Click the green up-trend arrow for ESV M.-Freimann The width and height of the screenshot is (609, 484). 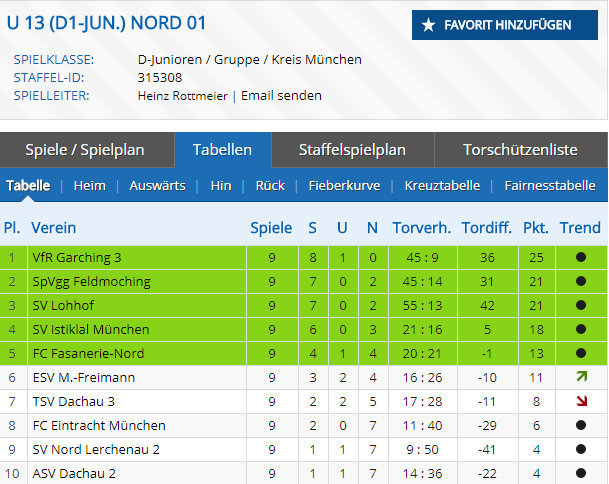[x=581, y=377]
